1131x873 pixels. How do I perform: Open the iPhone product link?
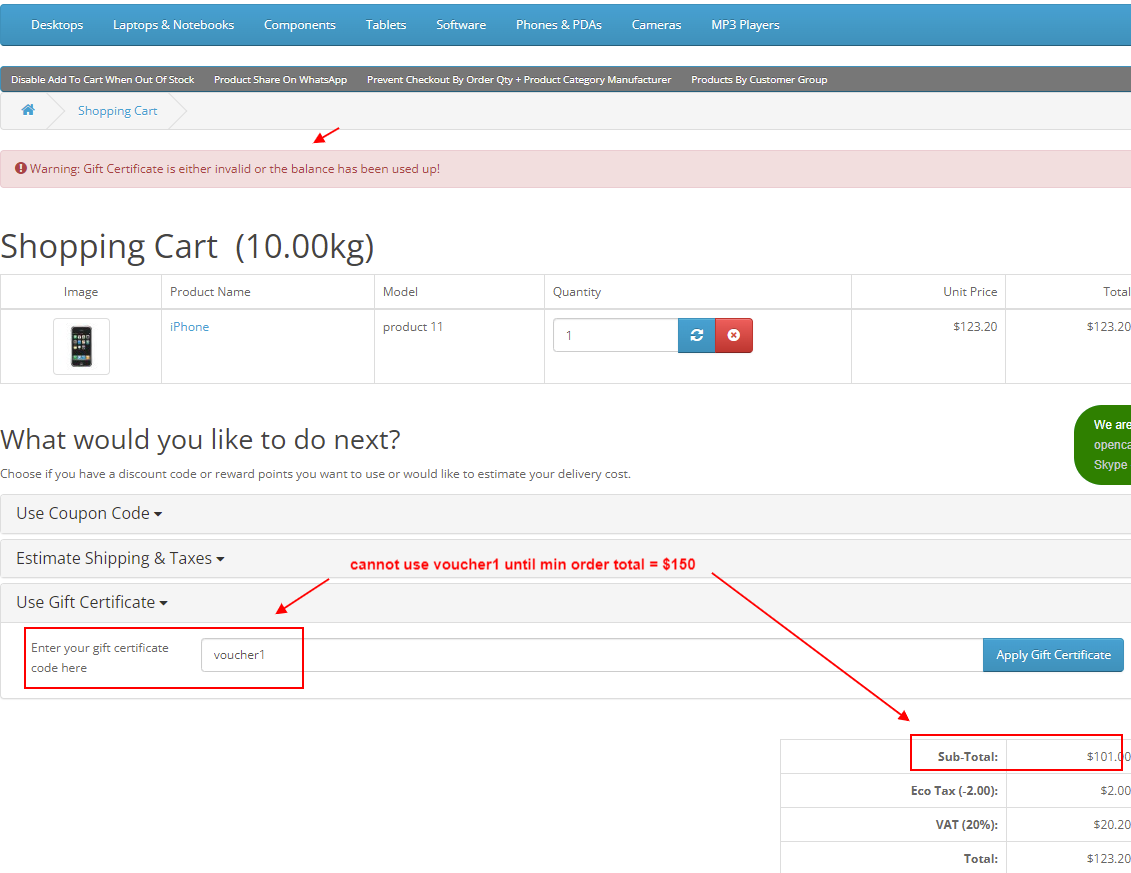point(189,326)
